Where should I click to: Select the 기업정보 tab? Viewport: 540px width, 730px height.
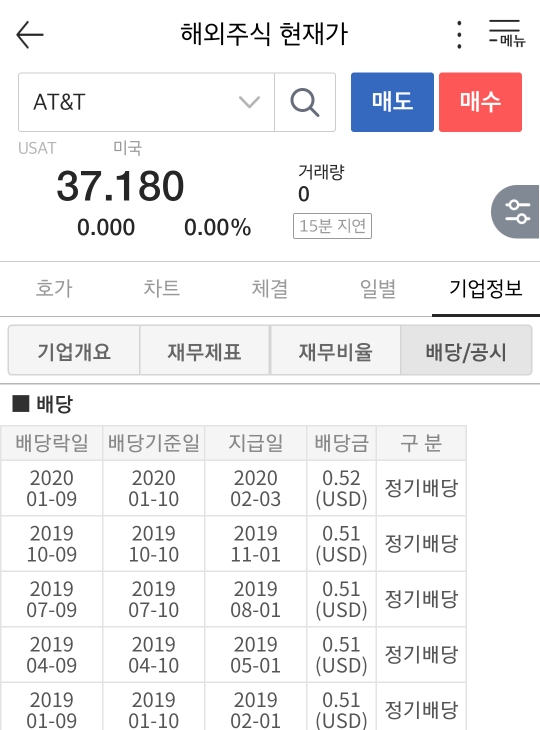(x=486, y=289)
